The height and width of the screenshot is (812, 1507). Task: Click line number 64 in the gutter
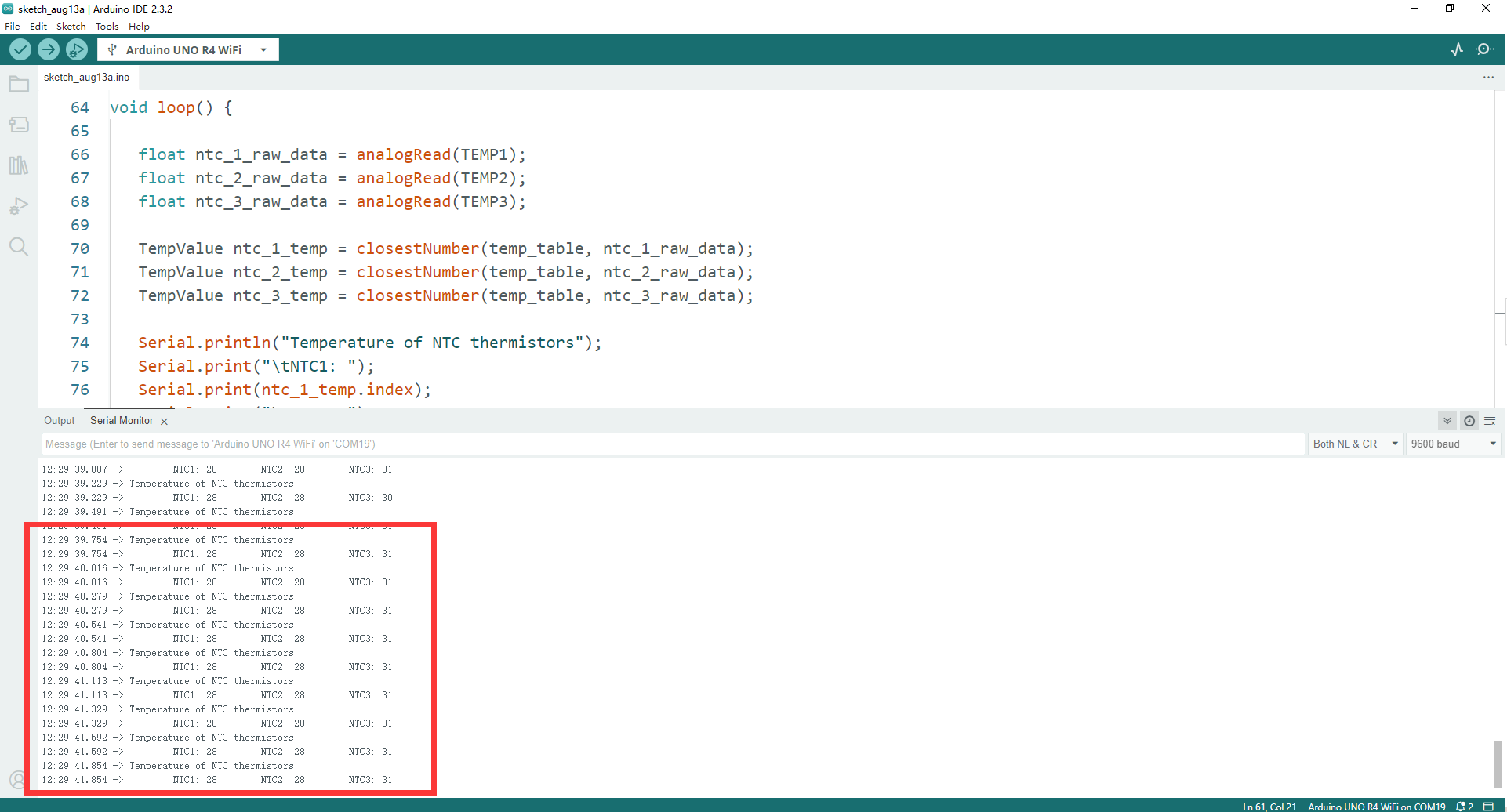coord(80,107)
